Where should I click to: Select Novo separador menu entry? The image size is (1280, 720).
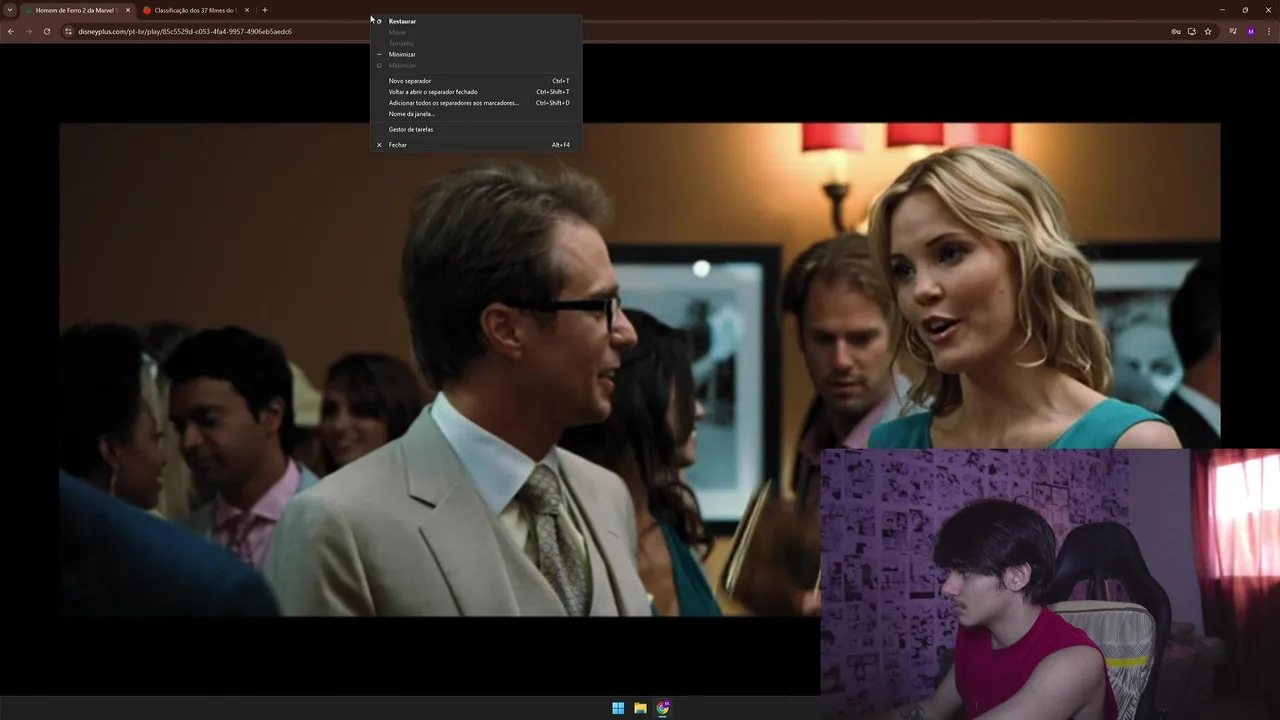pos(476,81)
